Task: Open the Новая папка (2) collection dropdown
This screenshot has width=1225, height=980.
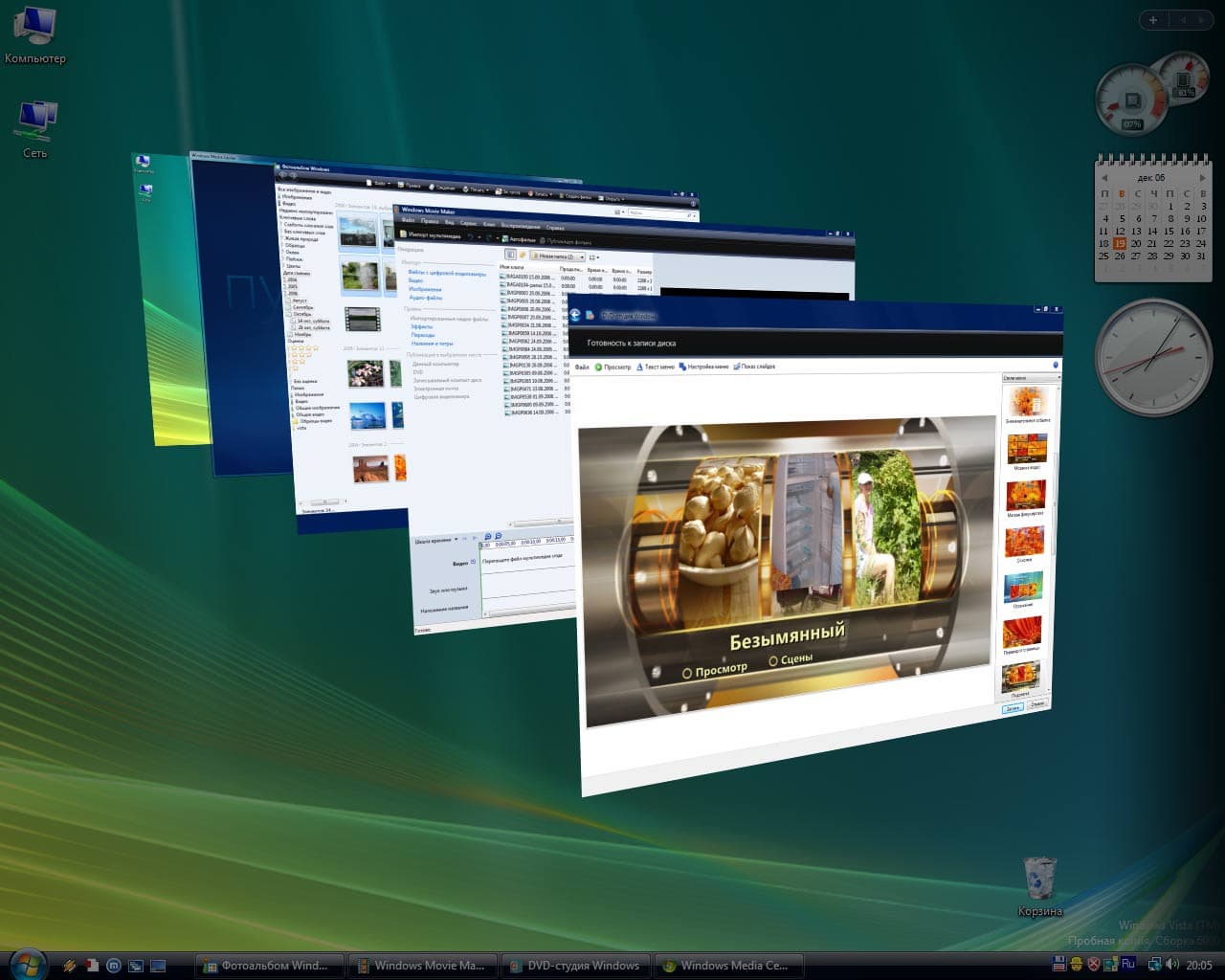Action: pyautogui.click(x=557, y=256)
